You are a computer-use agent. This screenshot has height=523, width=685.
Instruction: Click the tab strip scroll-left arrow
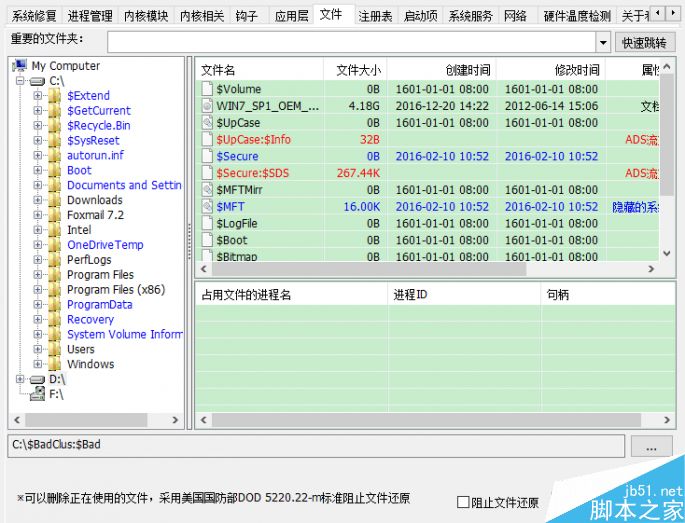(658, 13)
